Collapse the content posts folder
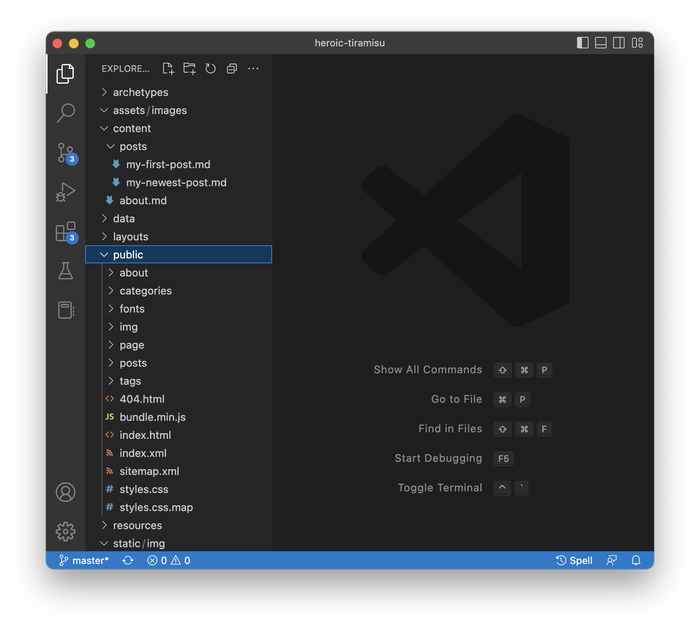This screenshot has width=700, height=630. point(179,146)
